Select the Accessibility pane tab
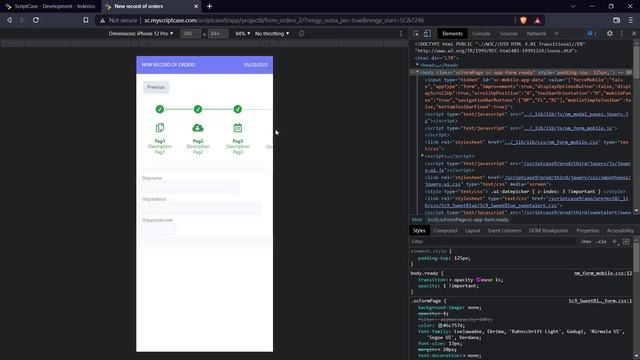640x360 pixels. pyautogui.click(x=620, y=231)
